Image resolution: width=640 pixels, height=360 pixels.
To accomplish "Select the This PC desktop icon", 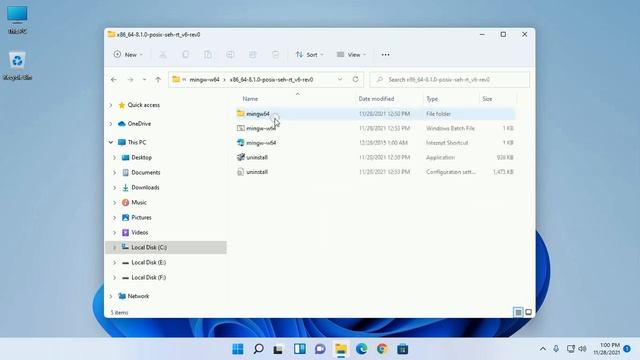I will tap(17, 20).
